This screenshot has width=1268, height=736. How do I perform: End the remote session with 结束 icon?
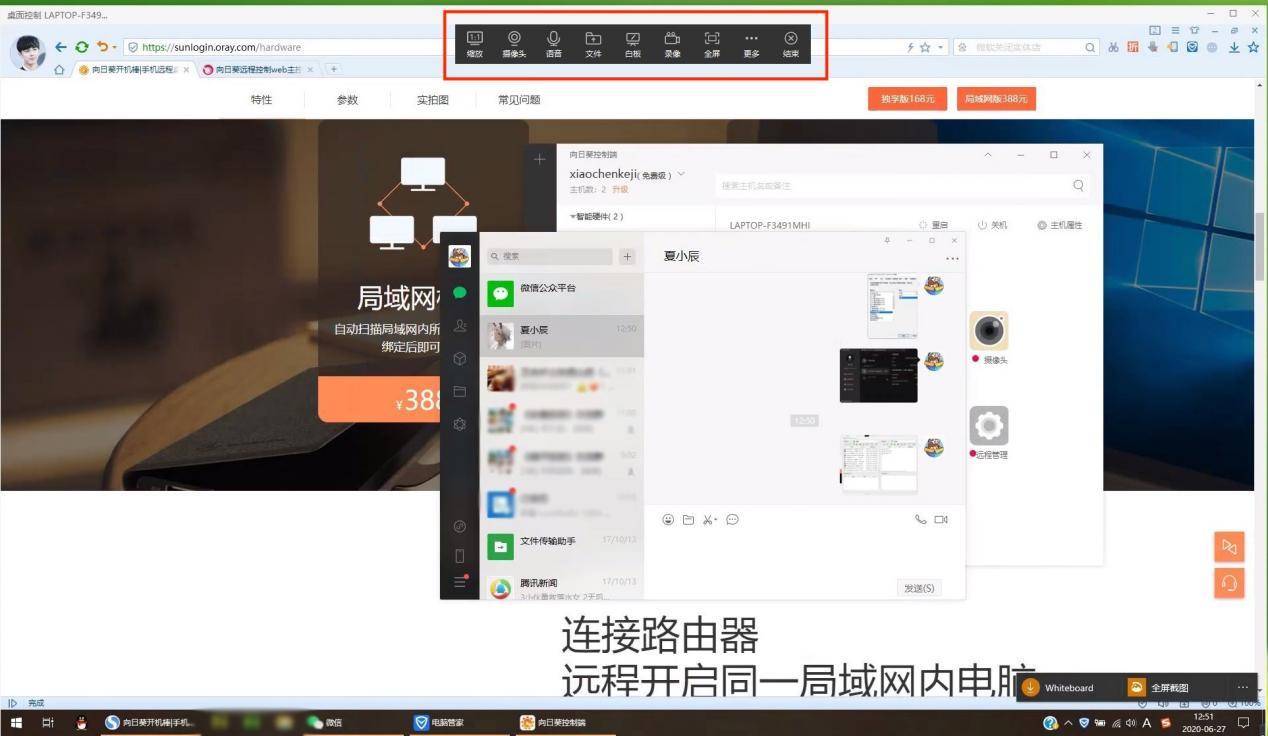[790, 45]
